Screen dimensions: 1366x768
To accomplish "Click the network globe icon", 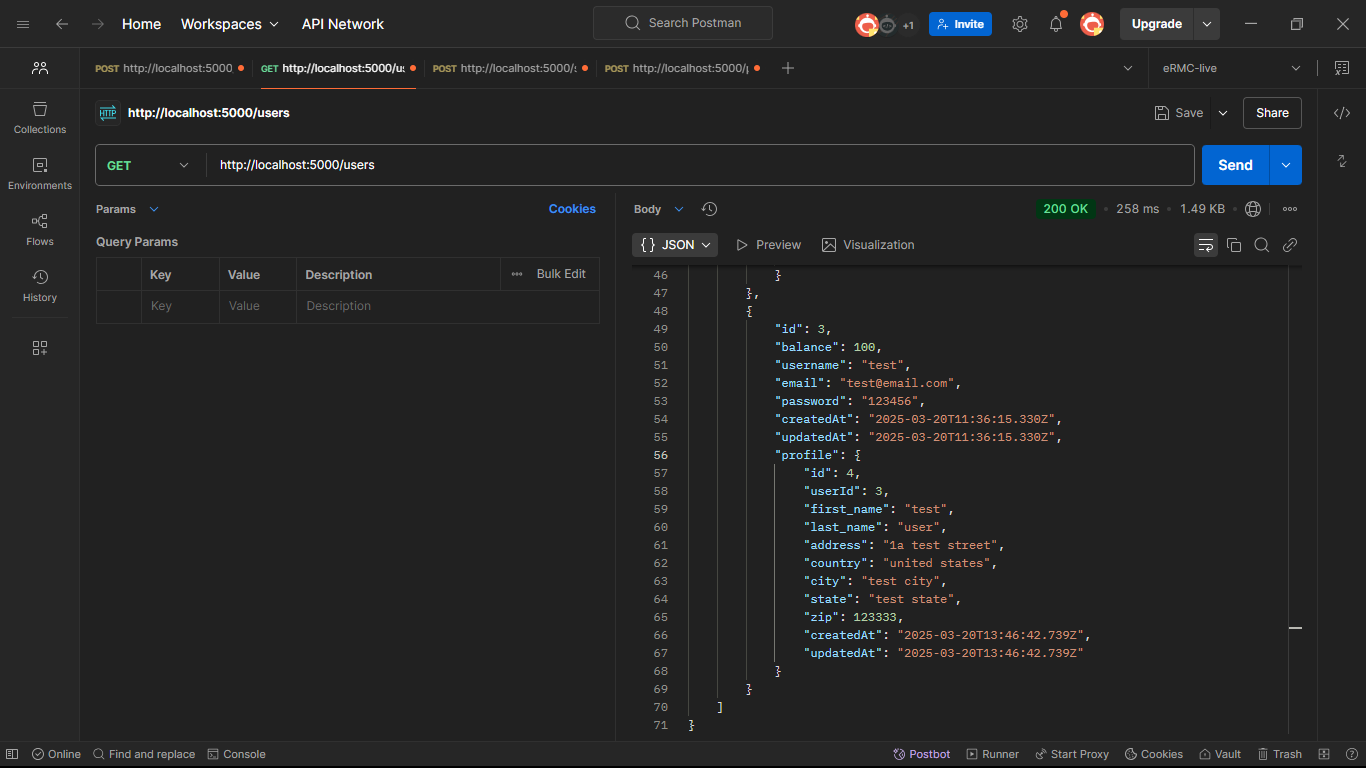I will [1253, 209].
